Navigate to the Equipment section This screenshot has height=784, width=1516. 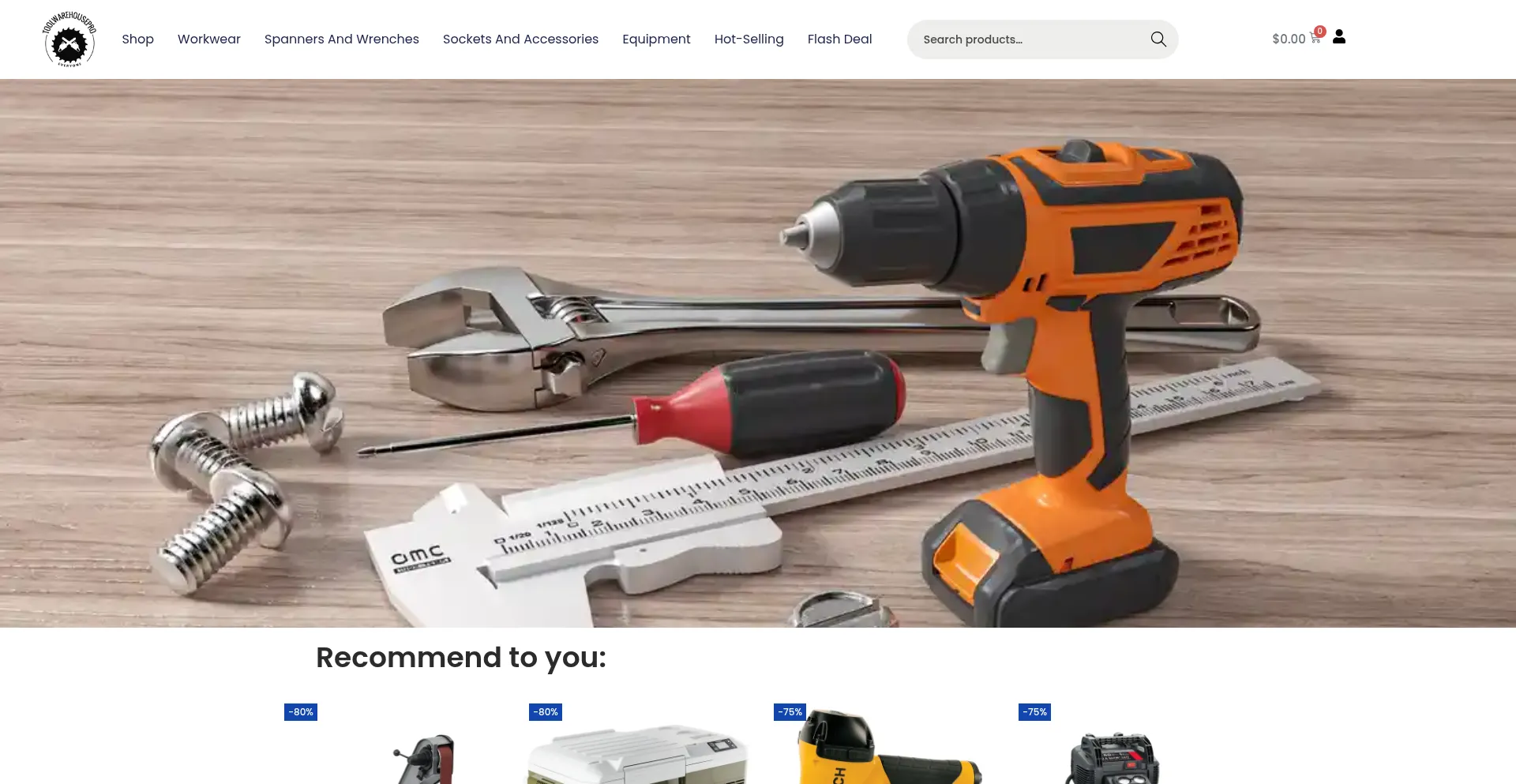pos(656,39)
